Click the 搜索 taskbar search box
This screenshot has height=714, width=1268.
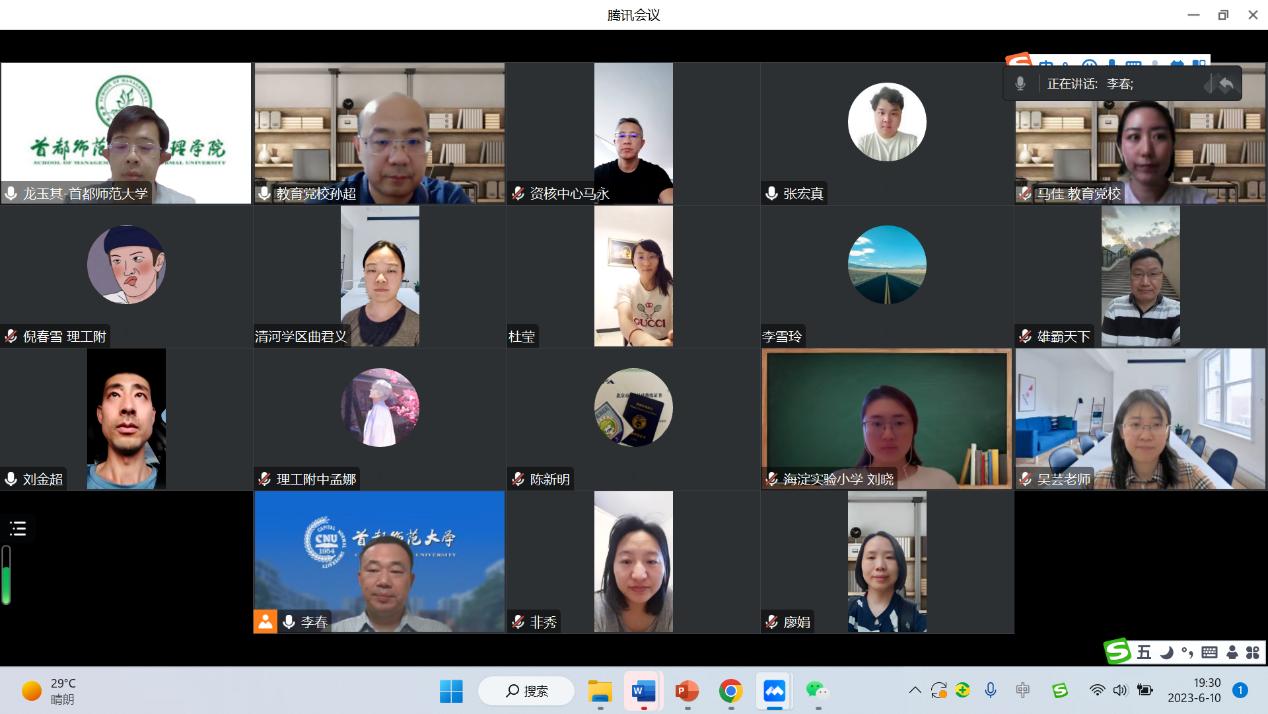526,691
